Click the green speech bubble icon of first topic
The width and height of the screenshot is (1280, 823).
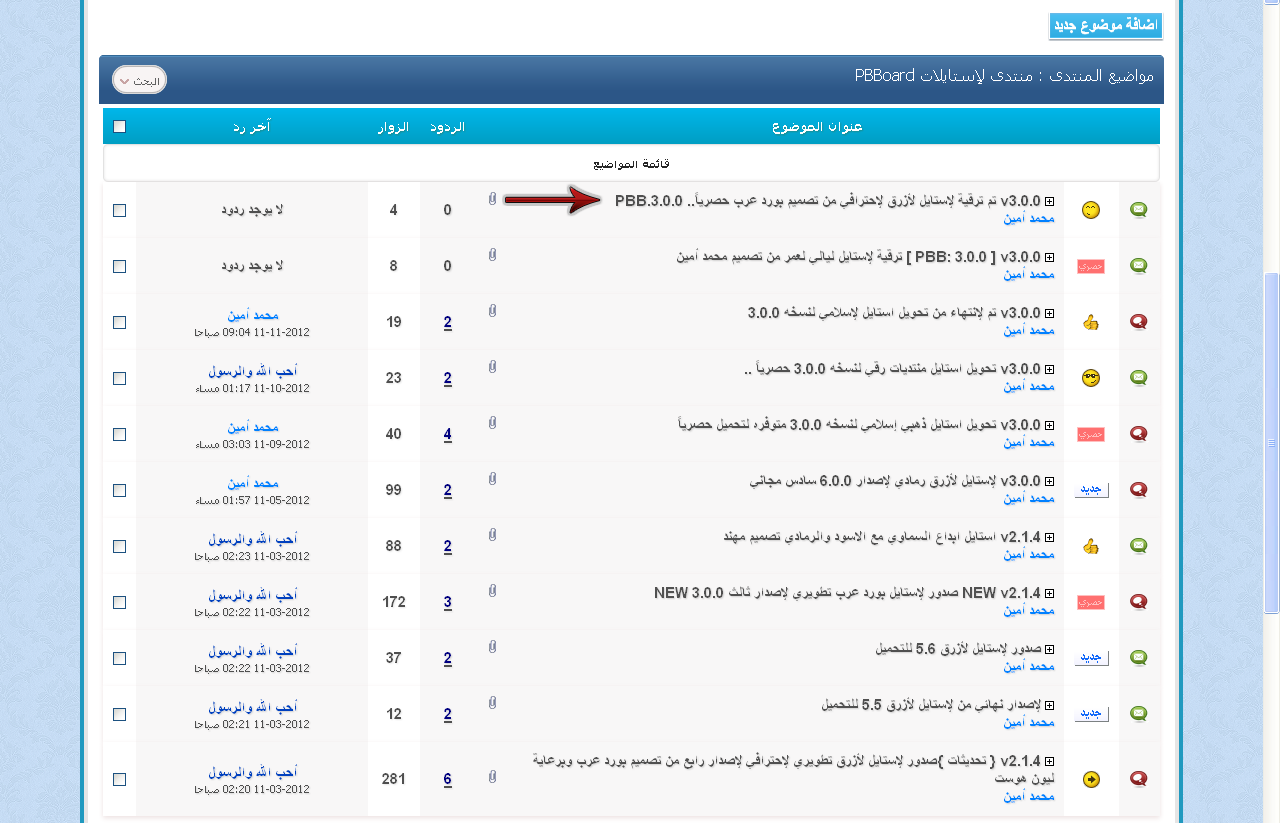tap(1138, 210)
